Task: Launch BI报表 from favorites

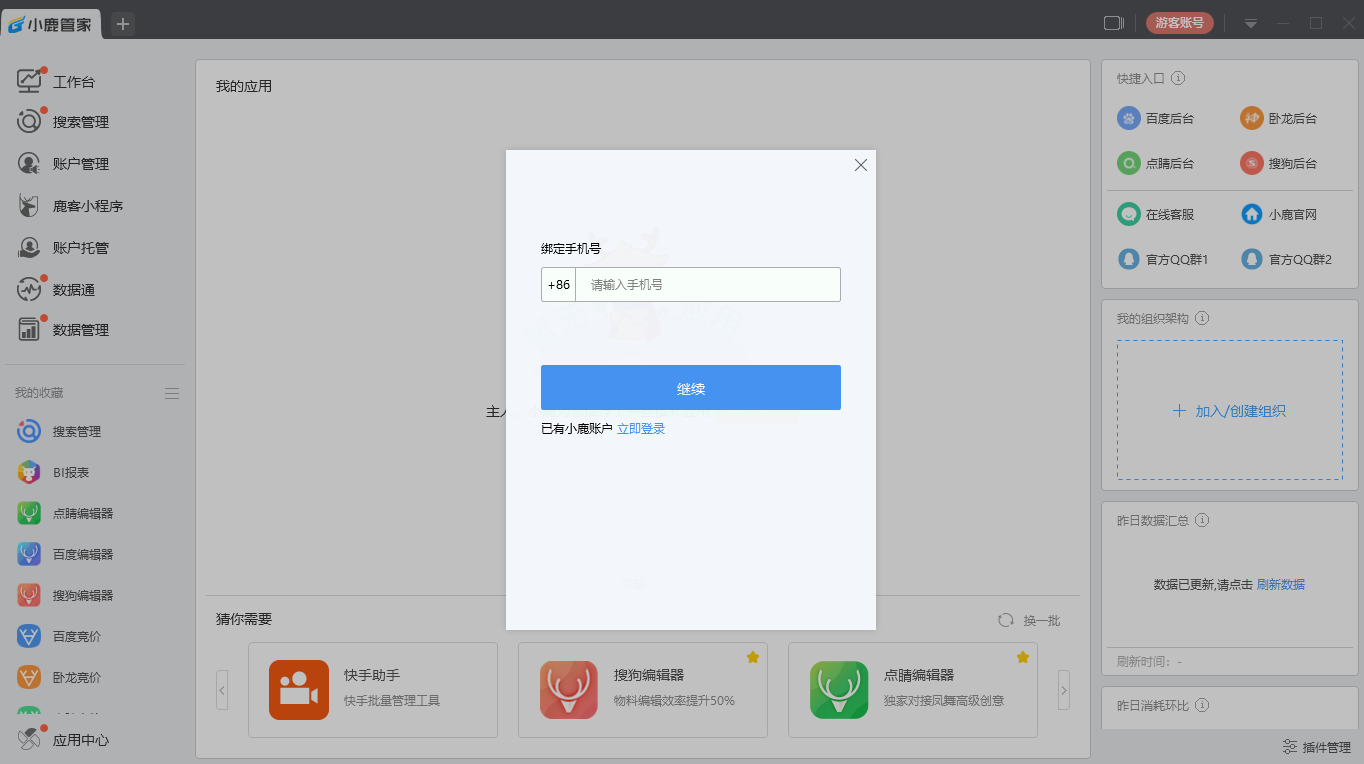Action: pos(53,472)
